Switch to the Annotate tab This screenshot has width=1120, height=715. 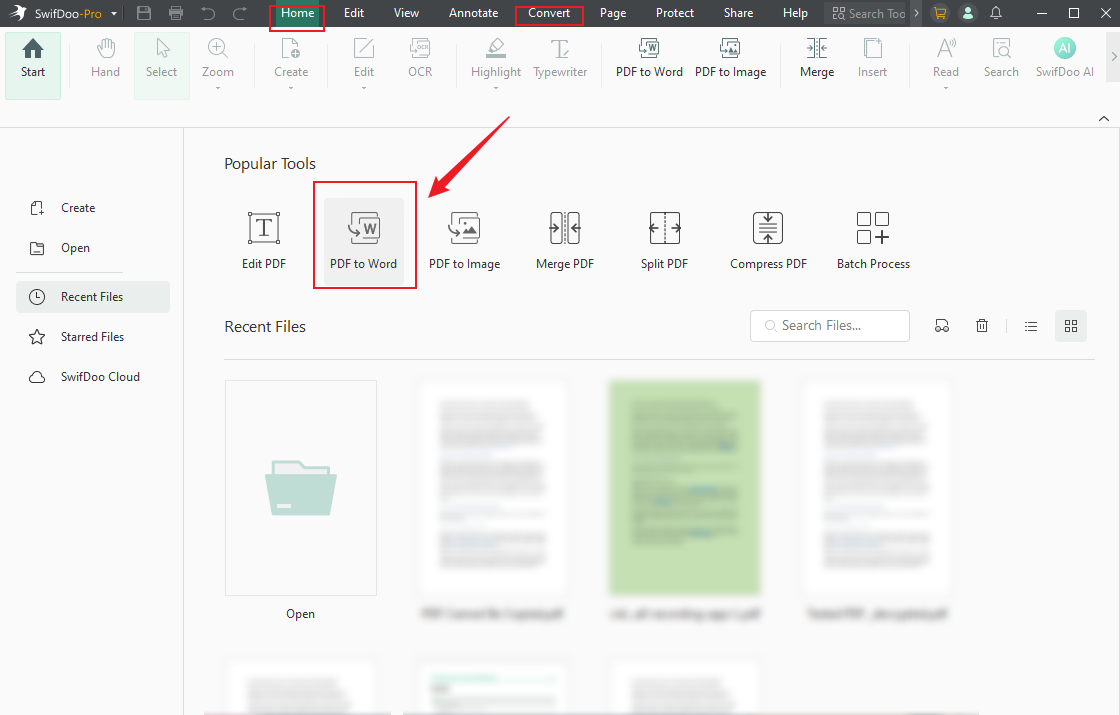coord(473,13)
